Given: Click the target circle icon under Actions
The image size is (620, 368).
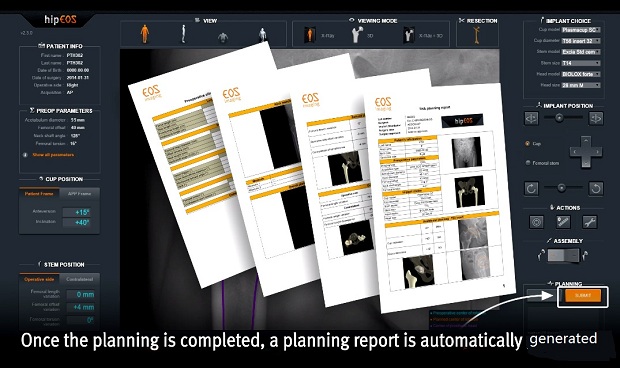Looking at the screenshot, I should [536, 223].
